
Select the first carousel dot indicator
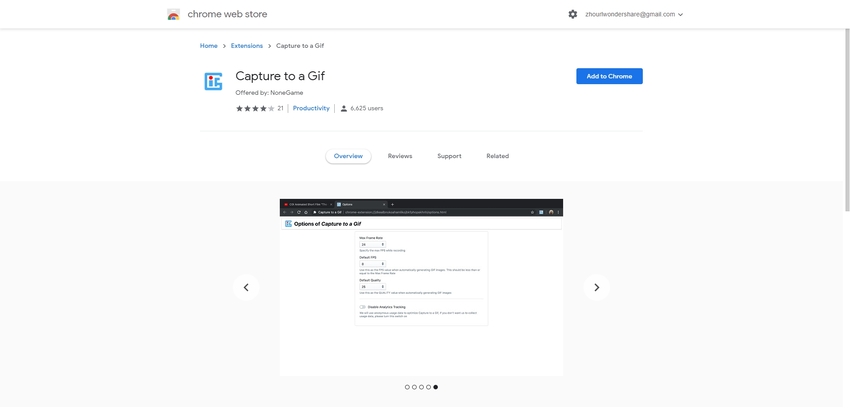pyautogui.click(x=407, y=387)
